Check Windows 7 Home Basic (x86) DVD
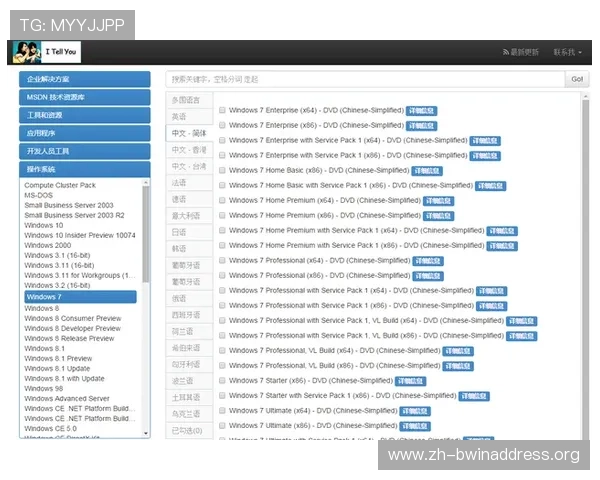 point(222,170)
